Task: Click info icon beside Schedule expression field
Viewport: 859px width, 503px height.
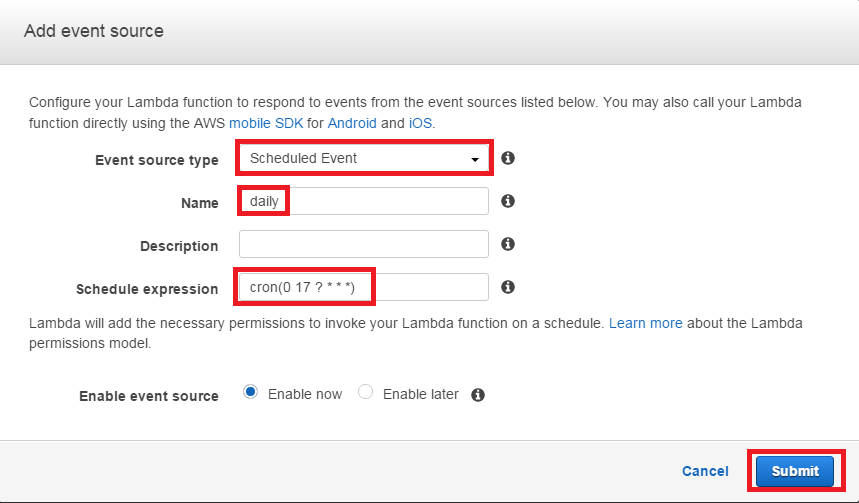Action: [508, 287]
